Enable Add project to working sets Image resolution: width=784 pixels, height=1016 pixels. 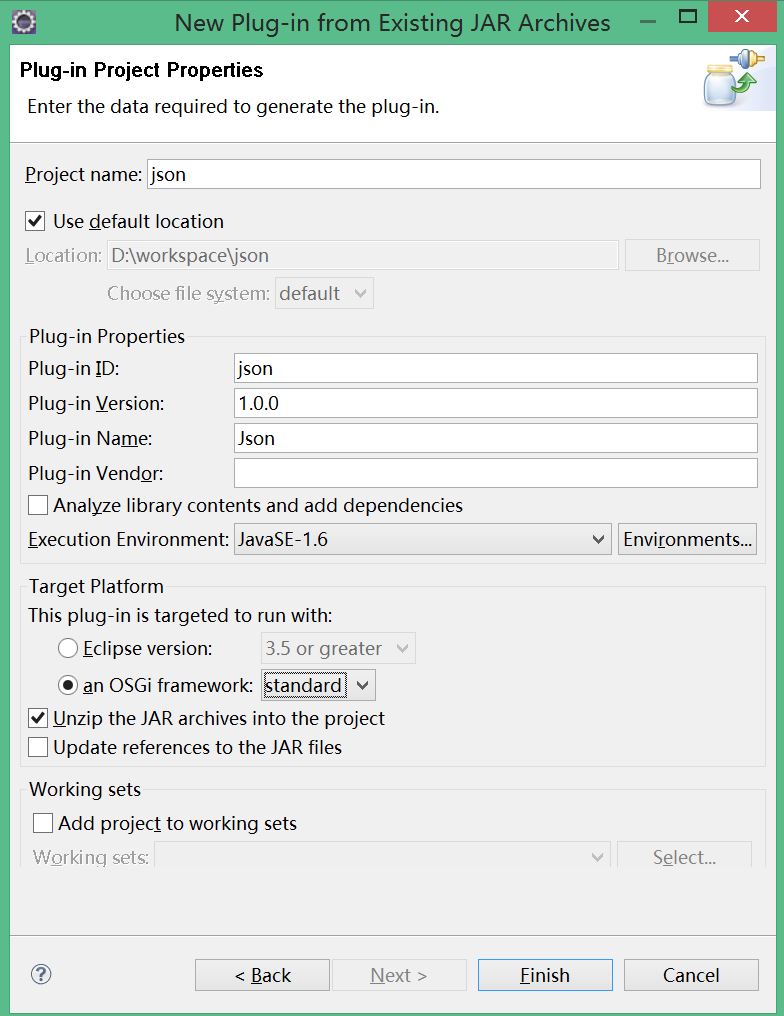(x=43, y=823)
